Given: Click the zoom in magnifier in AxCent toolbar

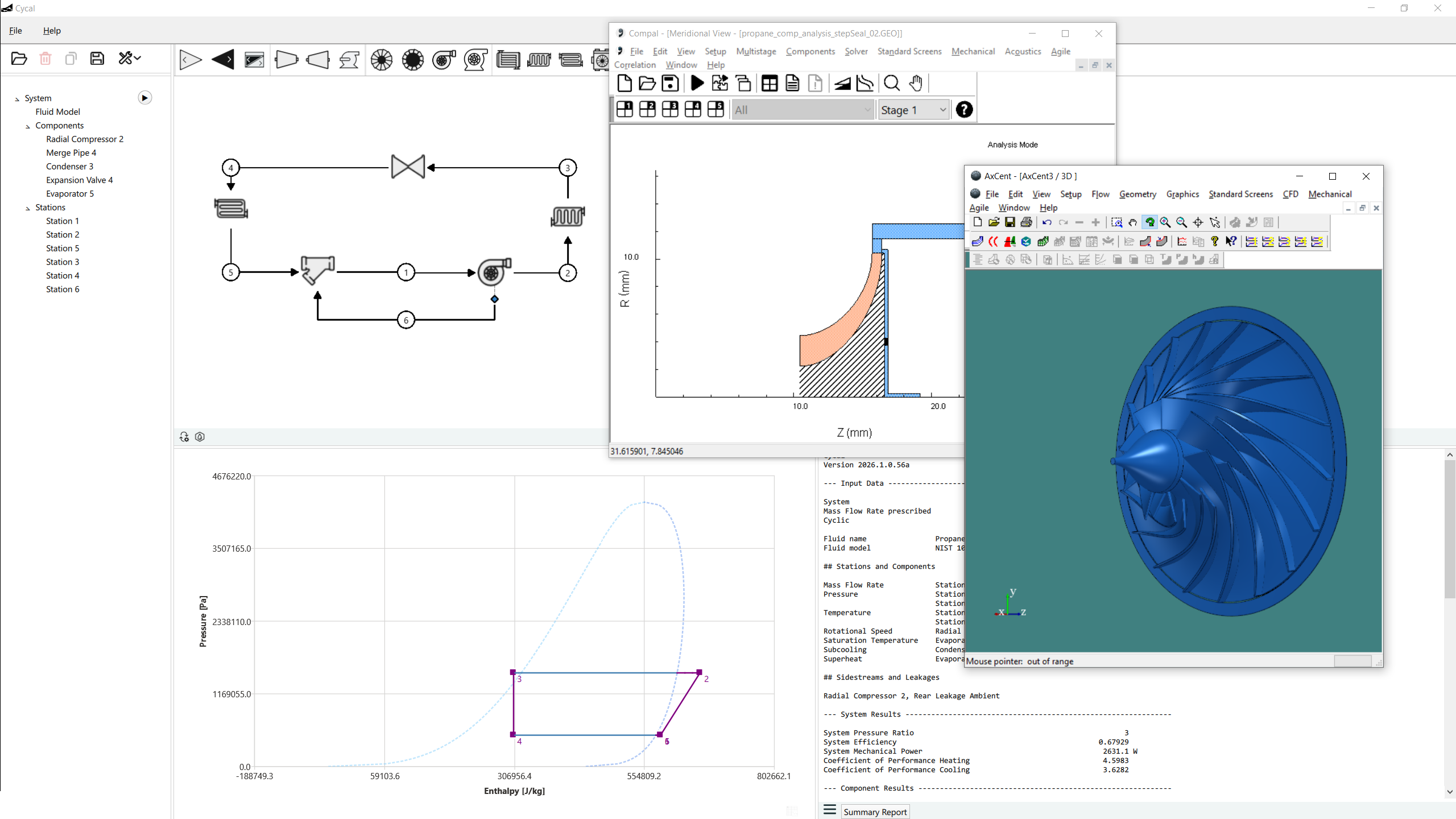Looking at the screenshot, I should (1165, 222).
